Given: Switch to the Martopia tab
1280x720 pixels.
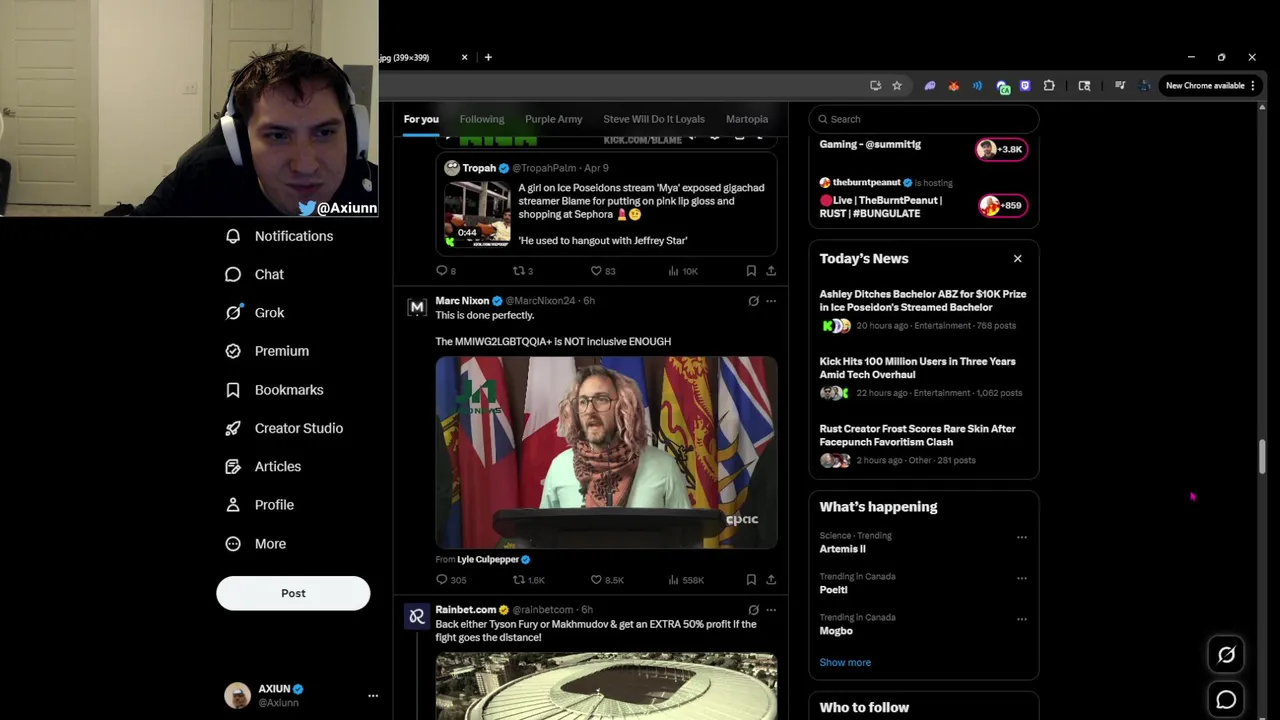Looking at the screenshot, I should pyautogui.click(x=747, y=119).
